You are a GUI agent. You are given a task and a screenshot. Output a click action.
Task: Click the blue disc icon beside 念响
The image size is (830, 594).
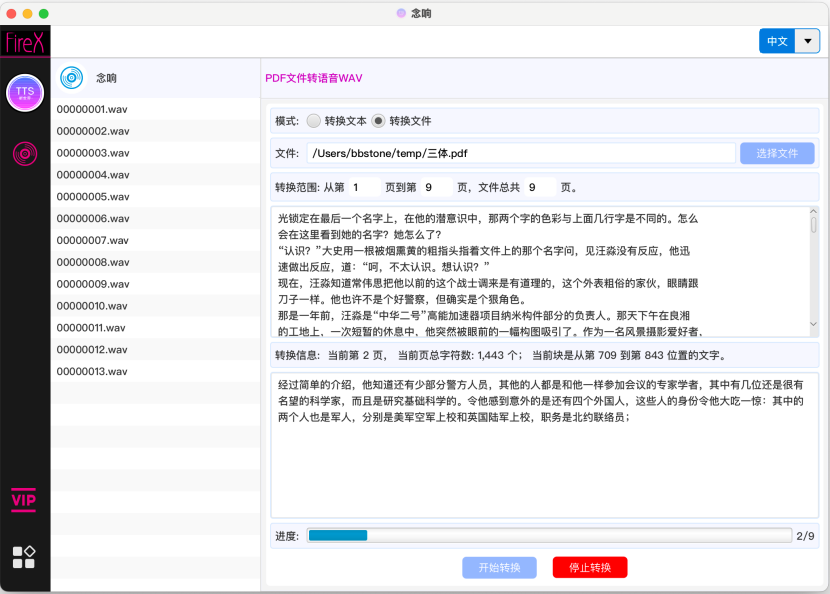71,78
